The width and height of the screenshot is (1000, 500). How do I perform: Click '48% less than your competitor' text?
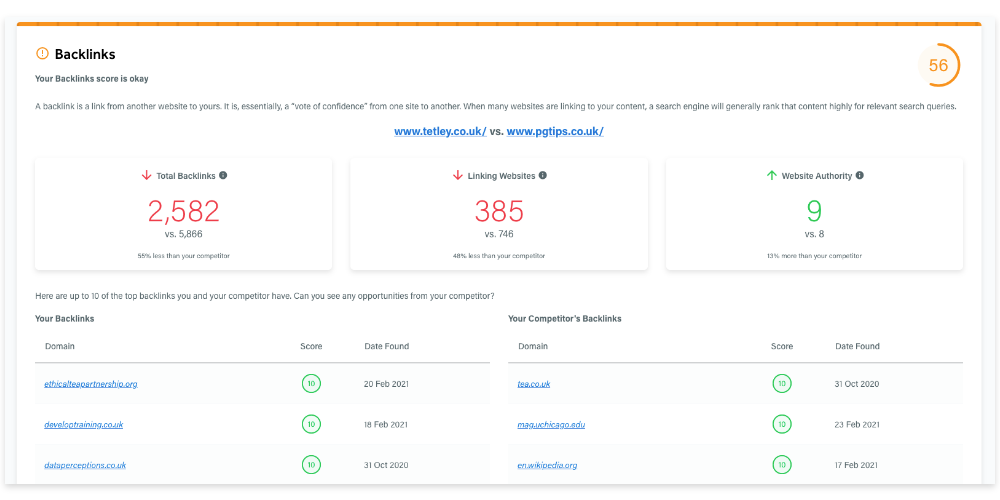(499, 256)
